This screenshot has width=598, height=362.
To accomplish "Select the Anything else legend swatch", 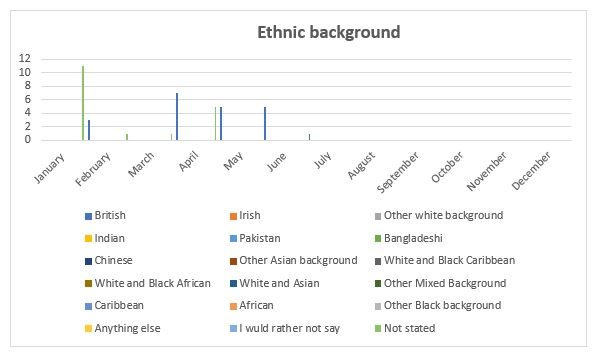I will pyautogui.click(x=88, y=329).
